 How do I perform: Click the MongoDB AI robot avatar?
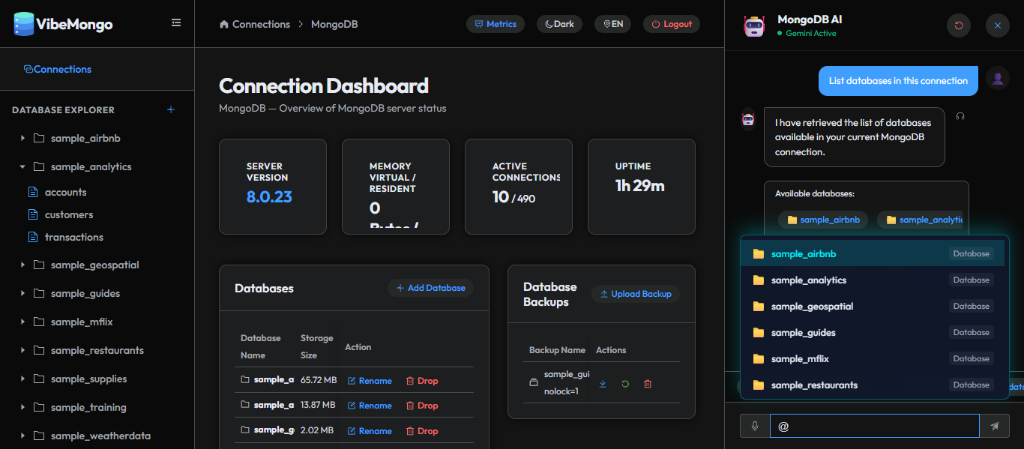point(754,25)
